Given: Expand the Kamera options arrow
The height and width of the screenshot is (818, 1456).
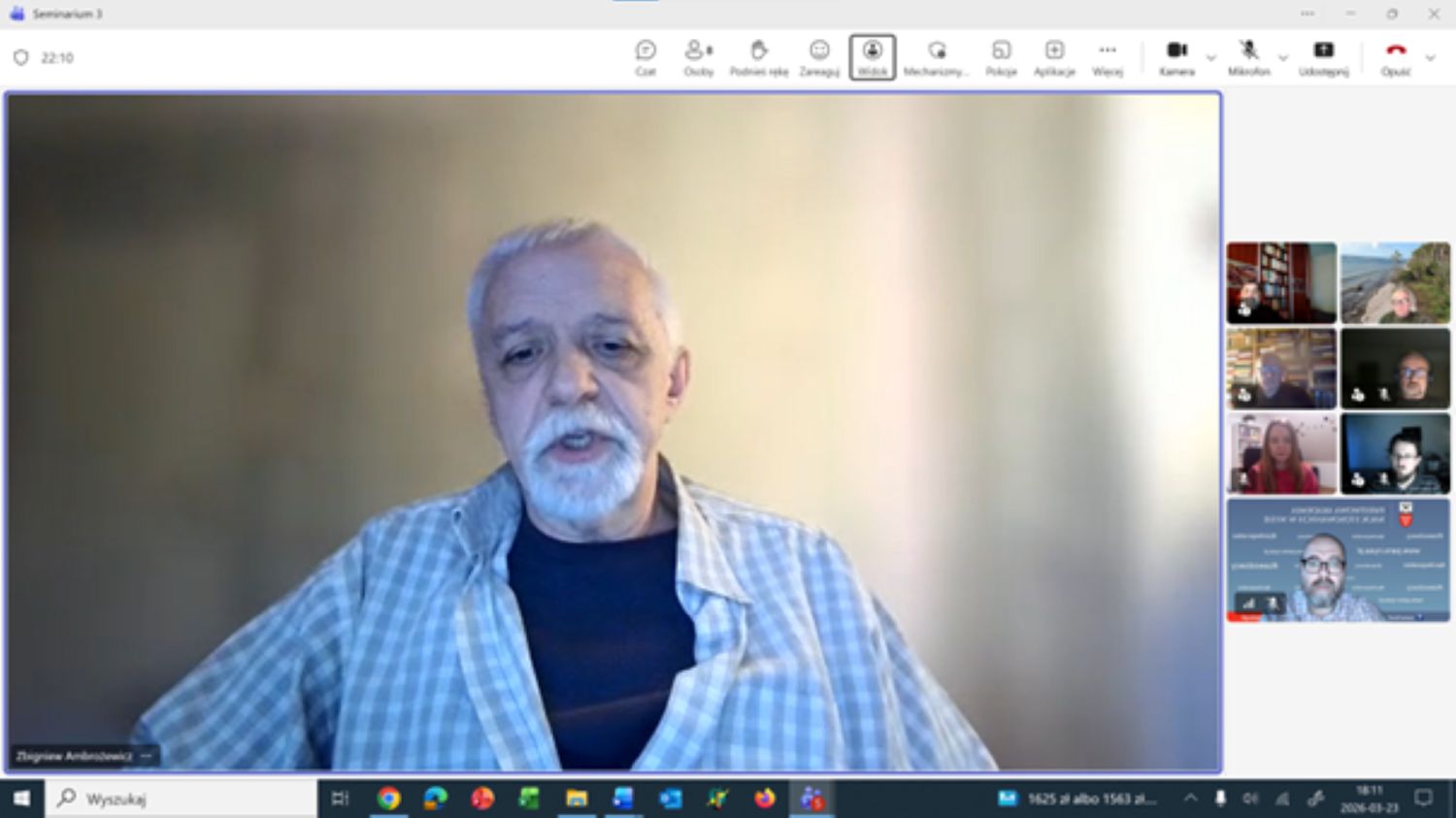Looking at the screenshot, I should tap(1210, 58).
